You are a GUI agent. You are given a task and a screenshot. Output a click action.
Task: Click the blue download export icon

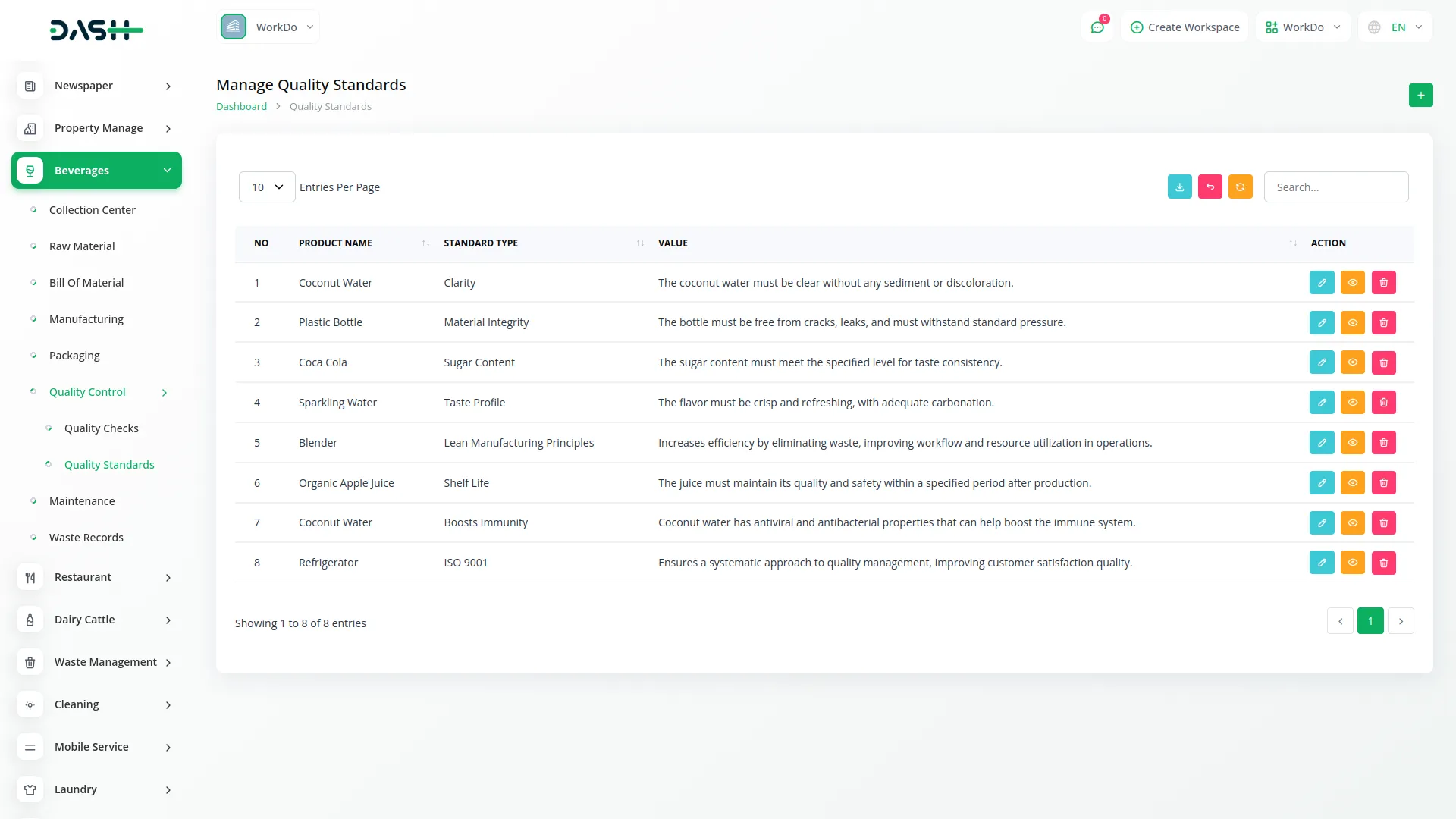click(x=1179, y=187)
